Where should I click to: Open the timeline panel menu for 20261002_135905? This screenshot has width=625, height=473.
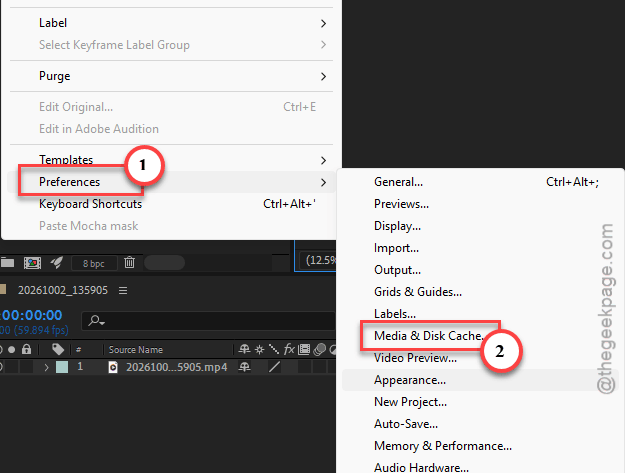click(x=123, y=290)
